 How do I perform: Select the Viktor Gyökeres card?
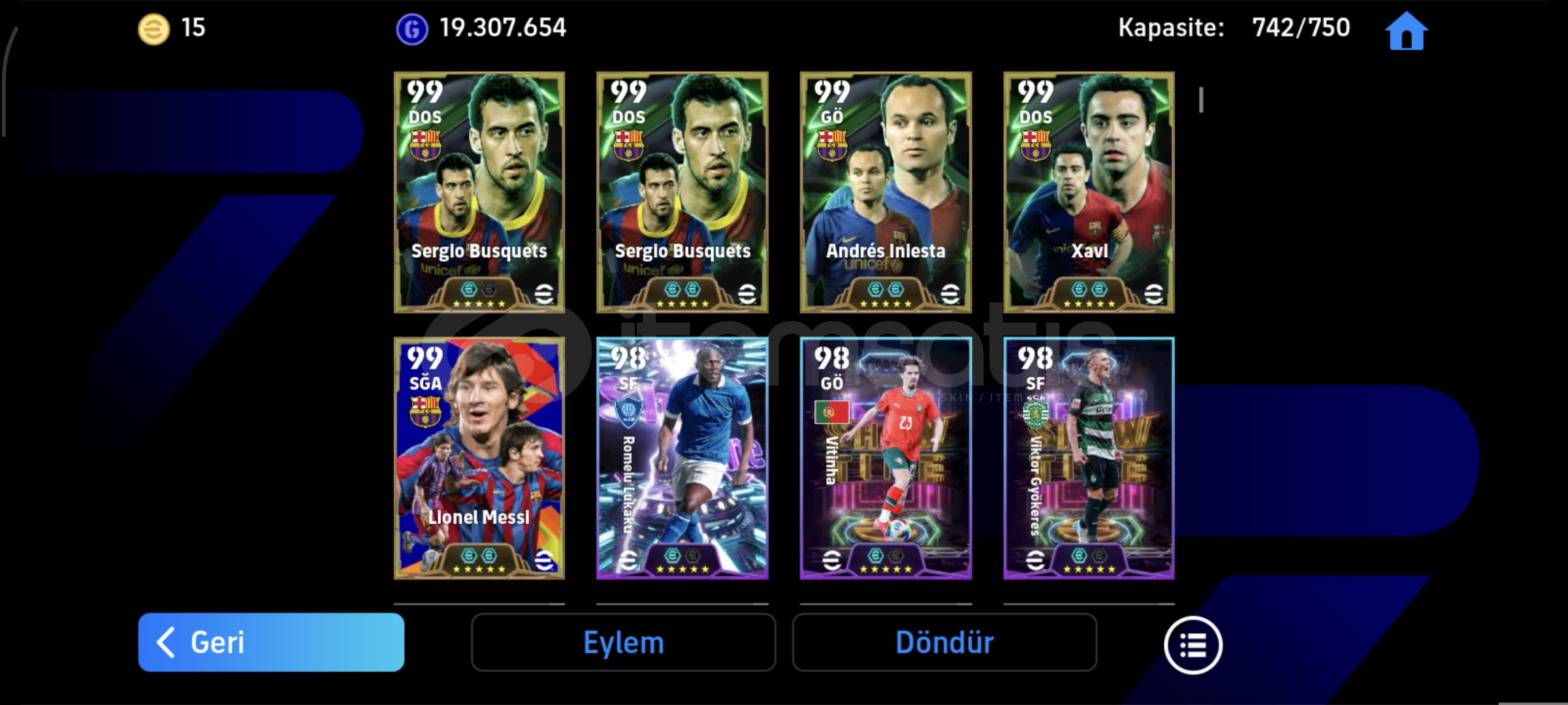point(1089,458)
